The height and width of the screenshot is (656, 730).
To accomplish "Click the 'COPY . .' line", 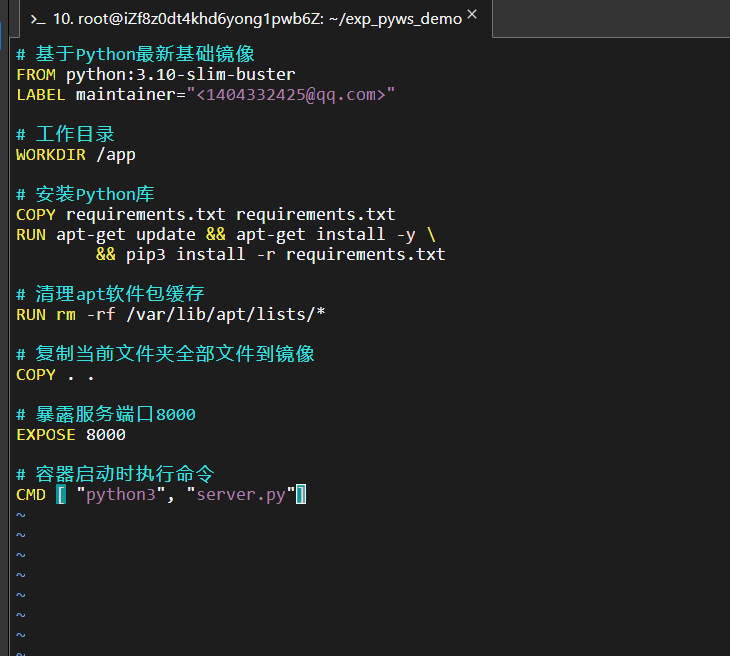I will 55,375.
